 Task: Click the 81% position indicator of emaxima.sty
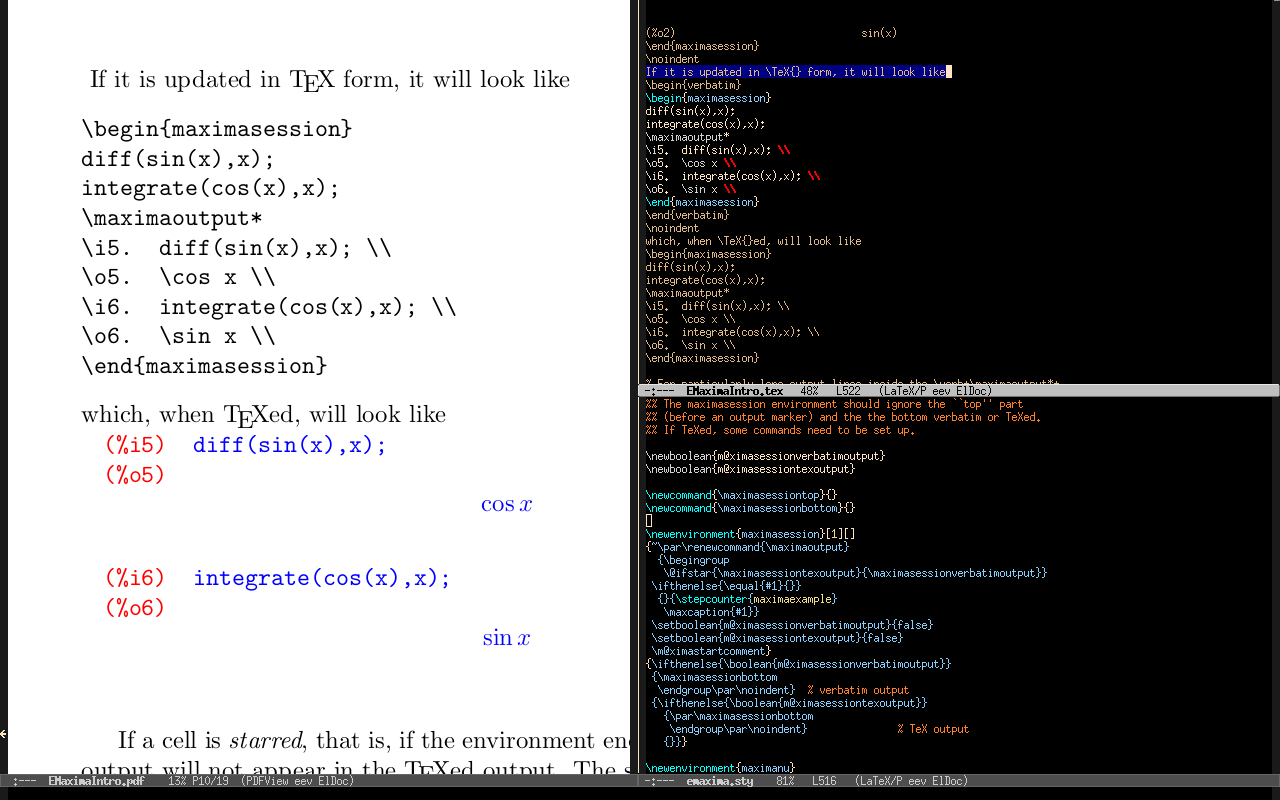click(784, 781)
